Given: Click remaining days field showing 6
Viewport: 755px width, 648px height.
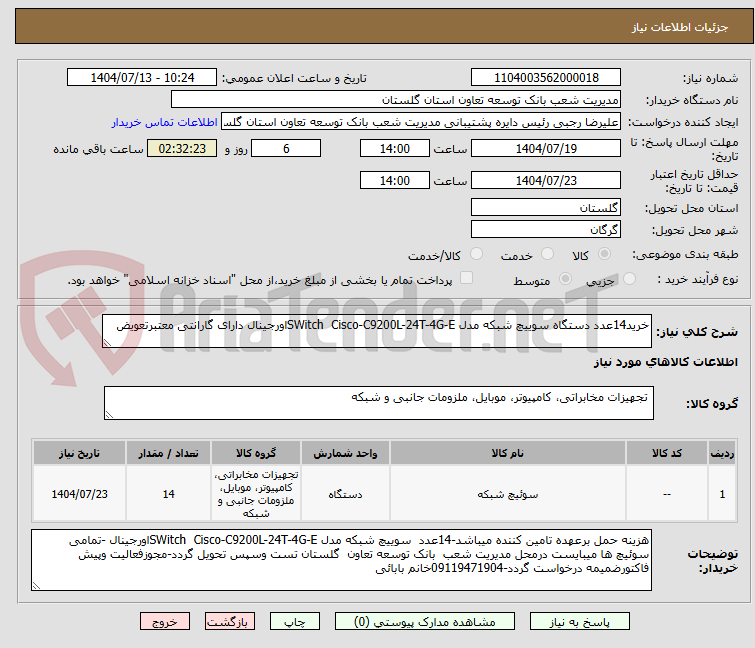Looking at the screenshot, I should pos(286,148).
